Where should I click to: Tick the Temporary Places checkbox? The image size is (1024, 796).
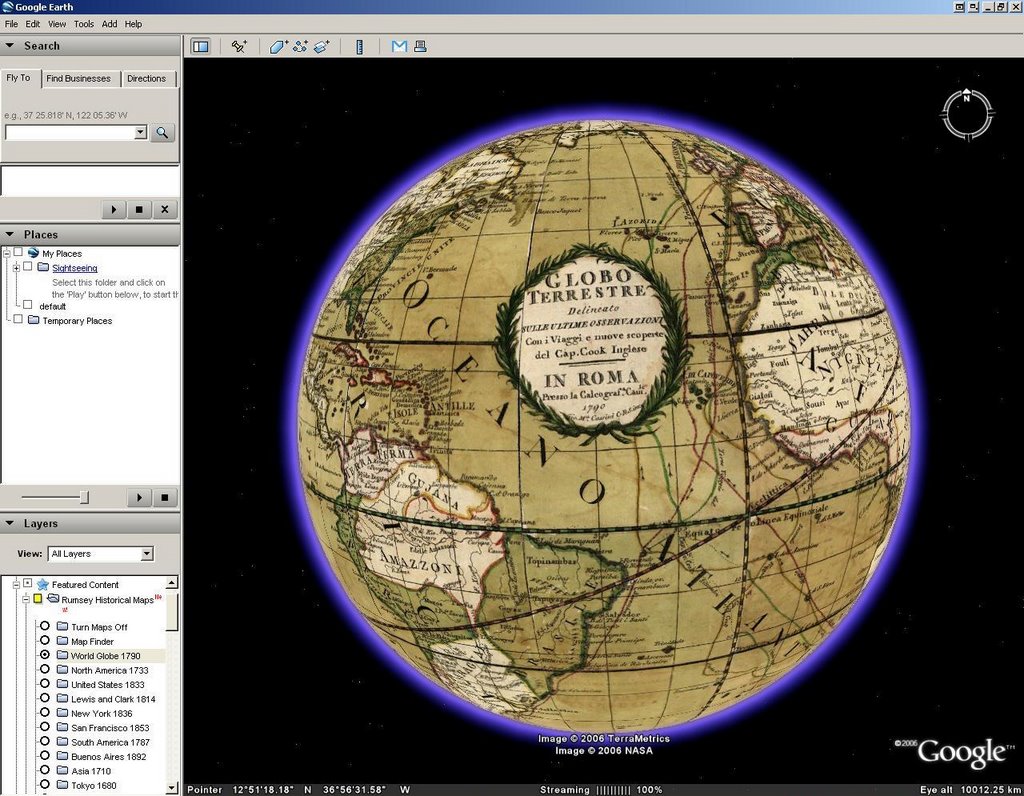point(18,319)
